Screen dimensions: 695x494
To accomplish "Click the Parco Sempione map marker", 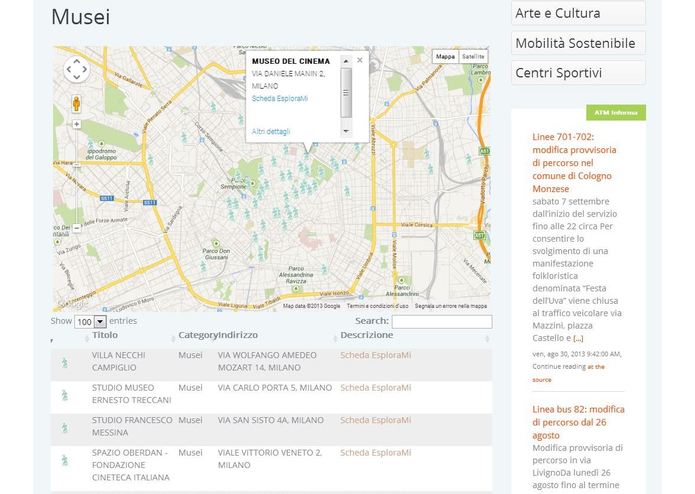I will coord(253,183).
